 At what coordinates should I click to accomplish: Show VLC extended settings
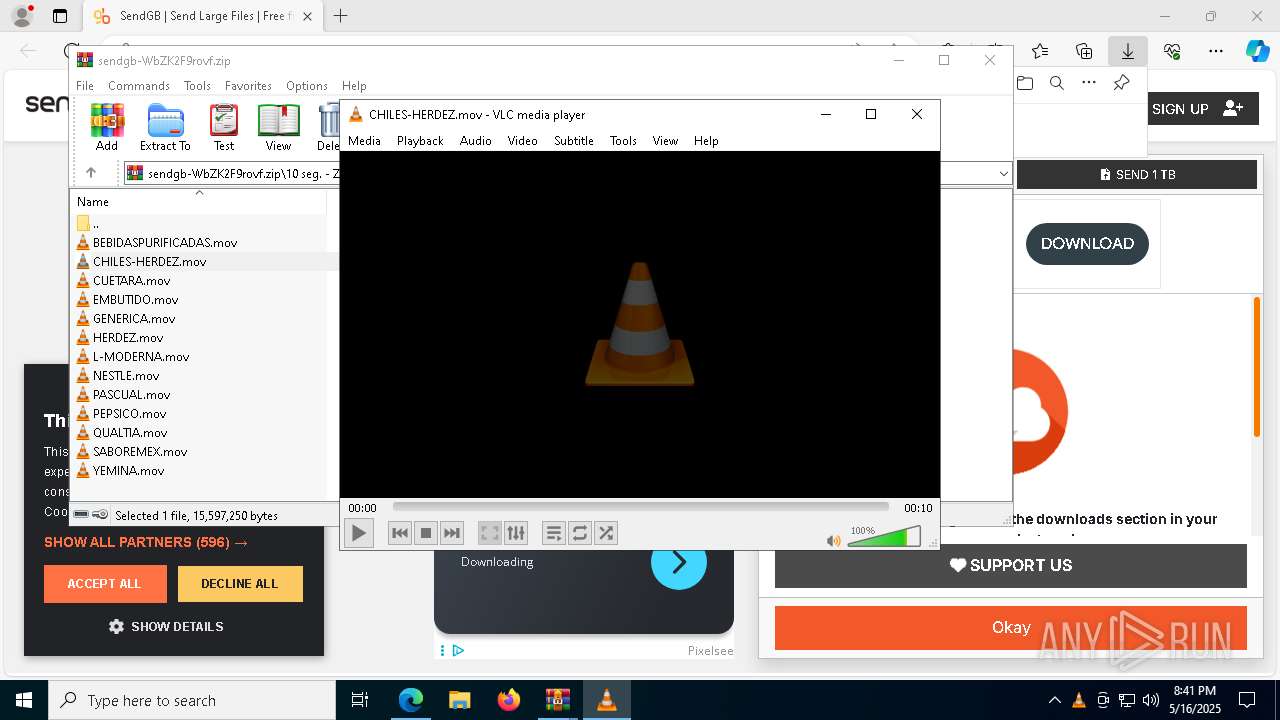pos(515,533)
